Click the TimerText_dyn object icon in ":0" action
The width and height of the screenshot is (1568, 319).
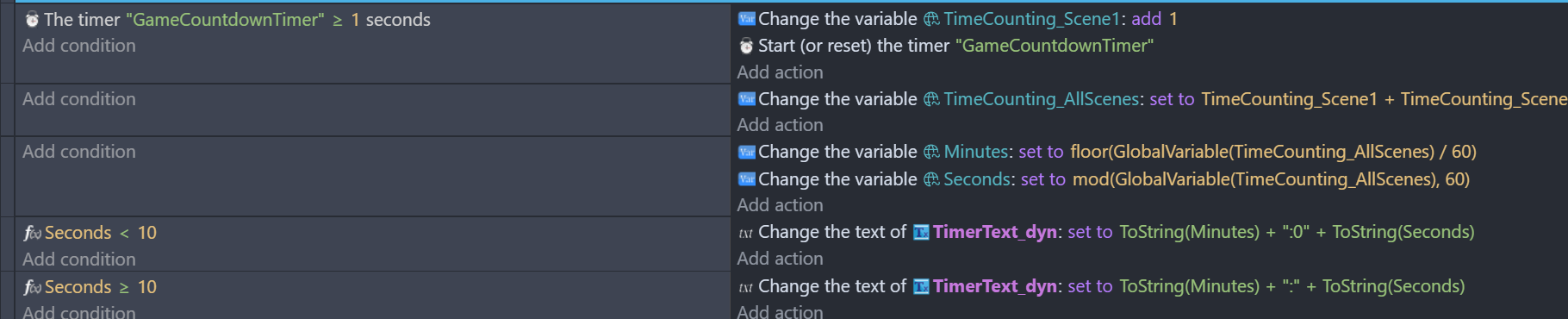[x=921, y=232]
